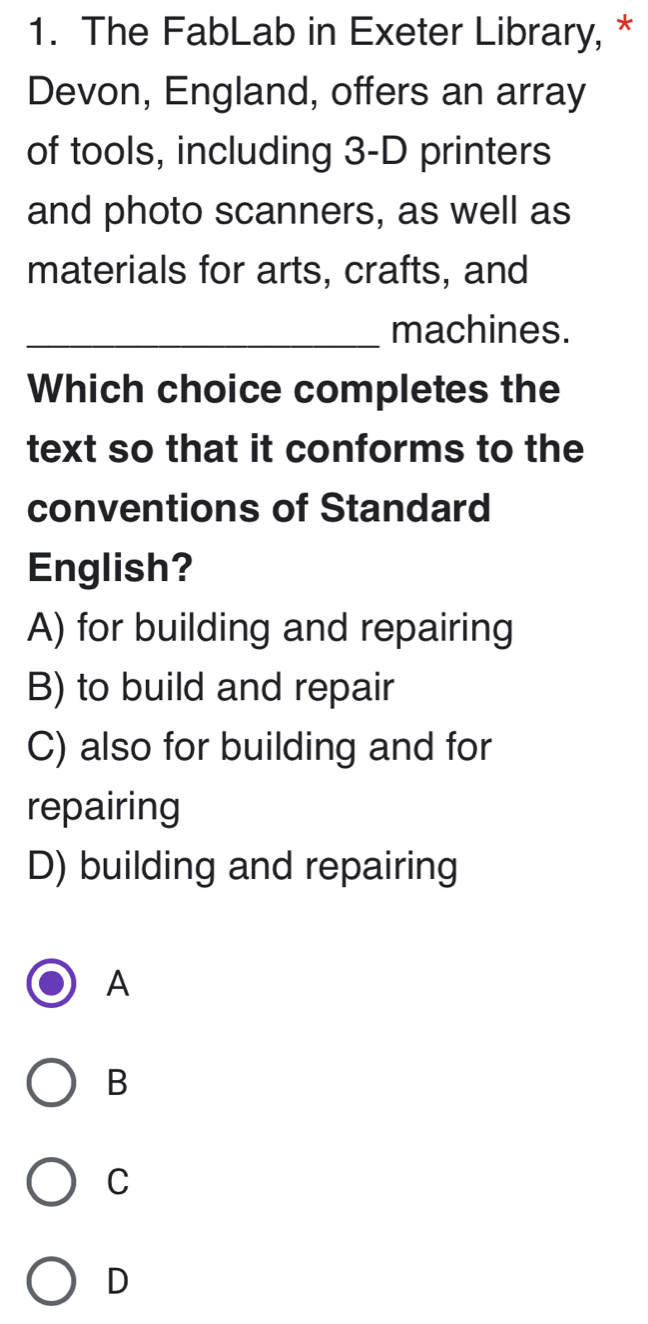Choose radio option C
This screenshot has height=1324, width=648.
[52, 1181]
